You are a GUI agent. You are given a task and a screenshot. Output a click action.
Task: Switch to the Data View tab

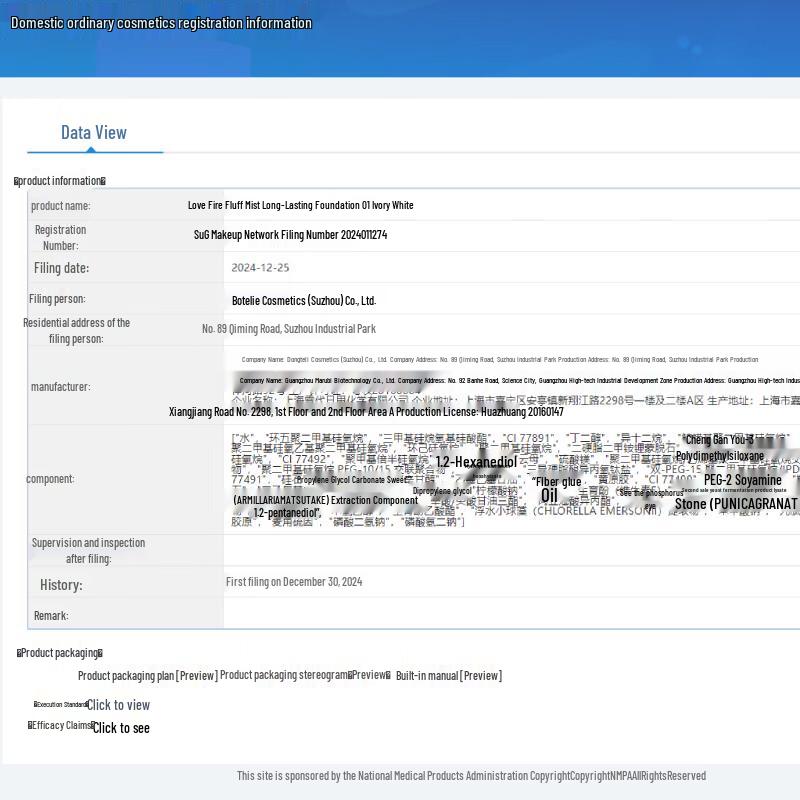click(94, 133)
